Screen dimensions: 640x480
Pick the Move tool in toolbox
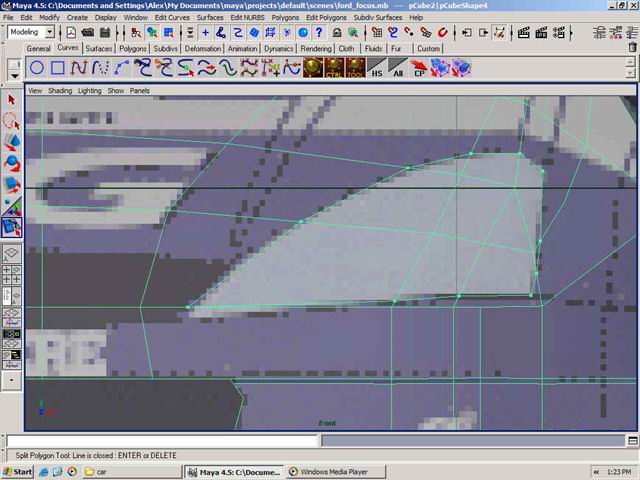(x=12, y=142)
